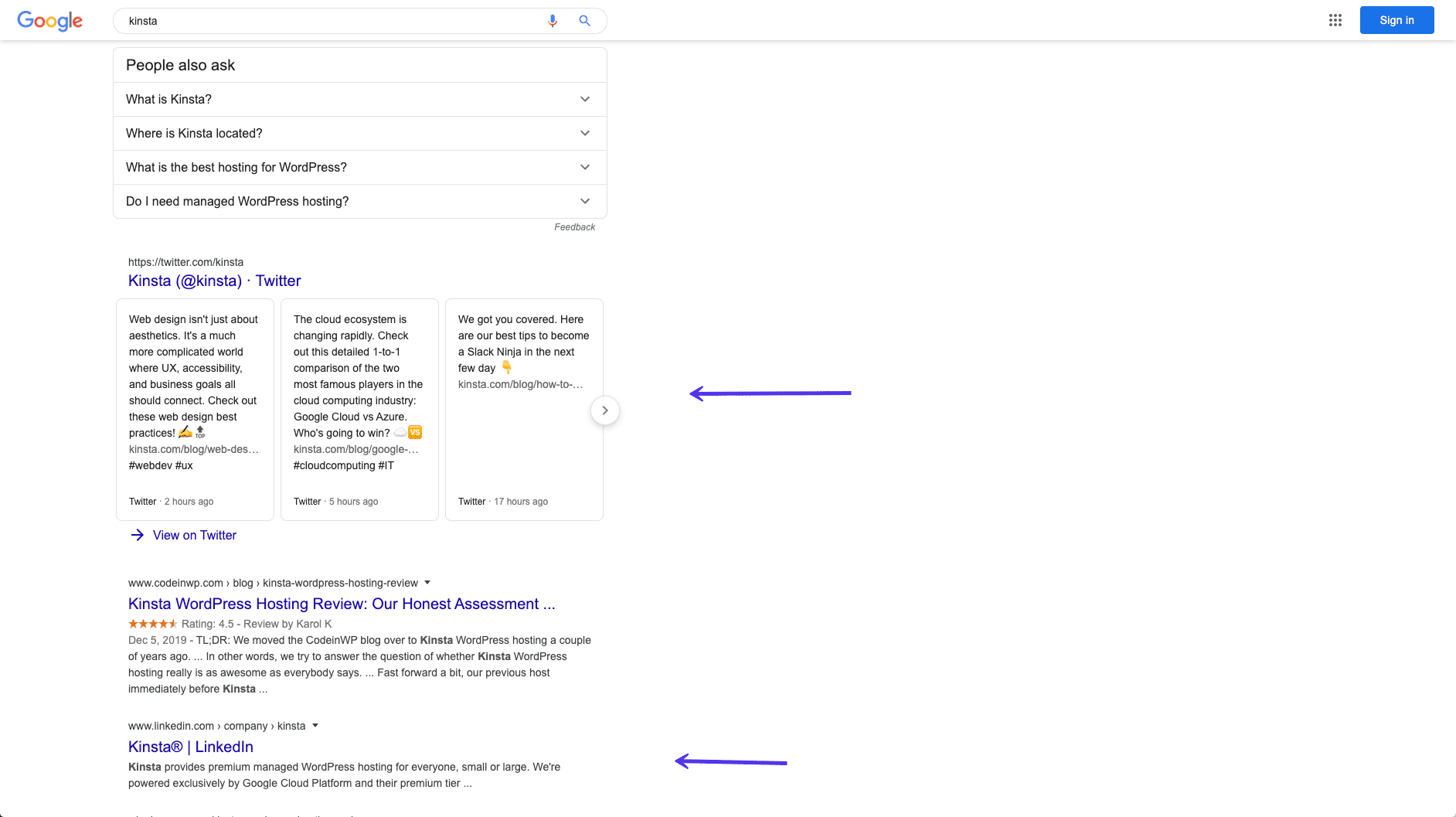Click the arrow icon before 'View on Twitter'
1456x817 pixels.
point(138,535)
